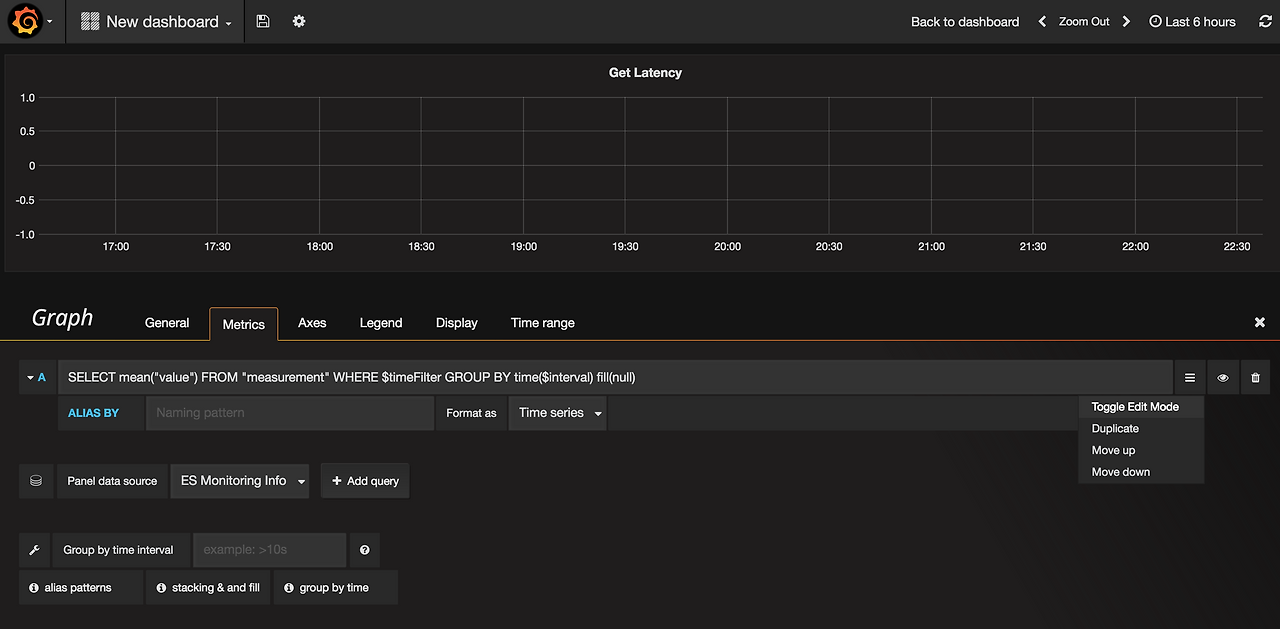Screen dimensions: 1280x629
Task: Click the help question mark icon
Action: tap(365, 550)
